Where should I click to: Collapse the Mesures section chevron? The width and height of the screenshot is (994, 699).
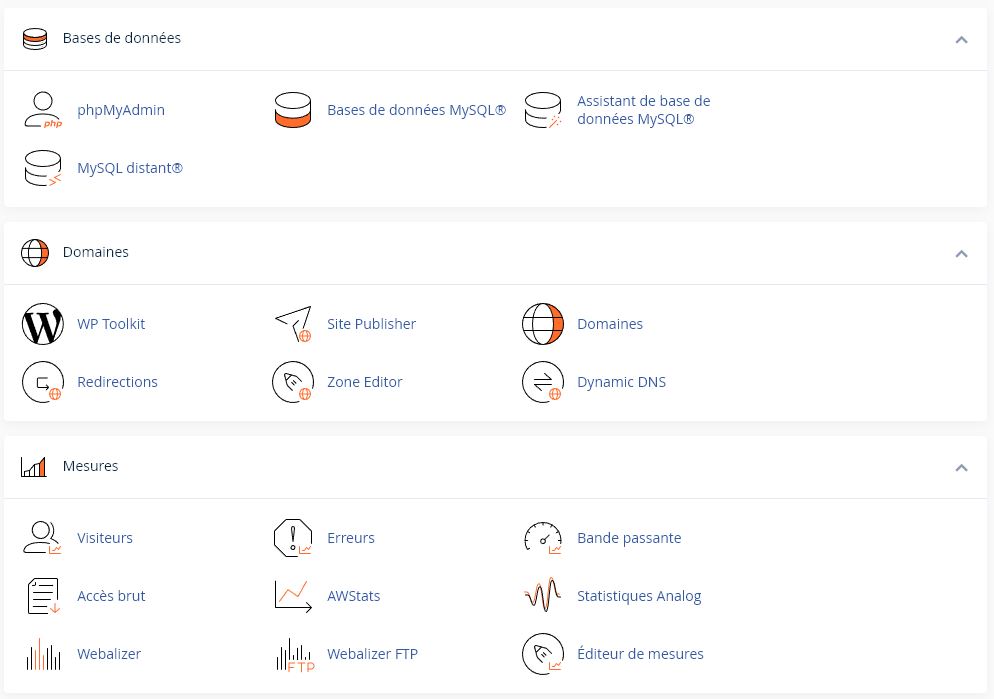pyautogui.click(x=961, y=468)
